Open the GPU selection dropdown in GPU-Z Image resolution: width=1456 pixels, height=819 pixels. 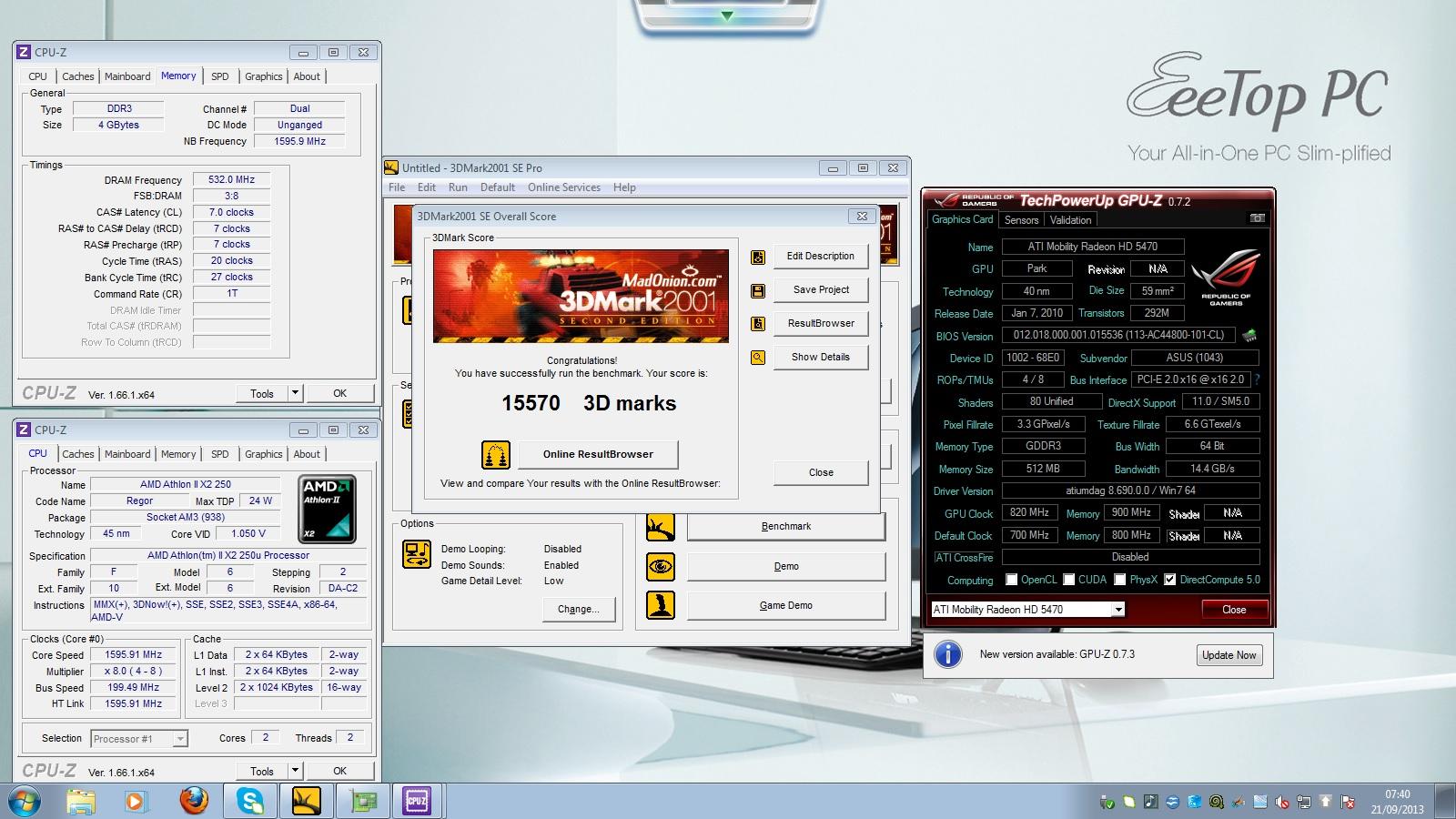1118,610
